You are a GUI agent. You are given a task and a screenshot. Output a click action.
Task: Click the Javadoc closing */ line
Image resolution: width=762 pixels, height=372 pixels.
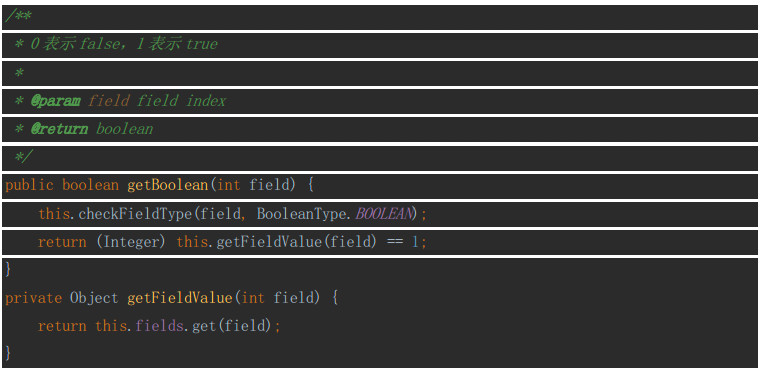pyautogui.click(x=380, y=158)
